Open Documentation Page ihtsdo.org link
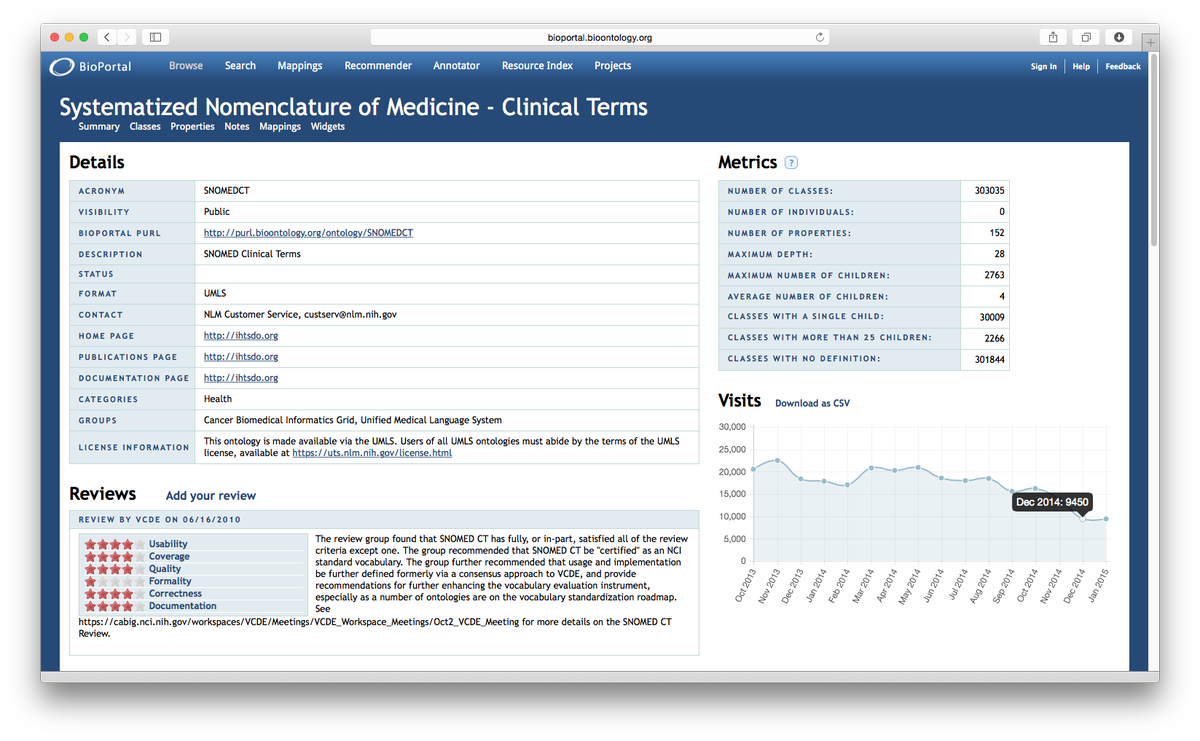 241,378
